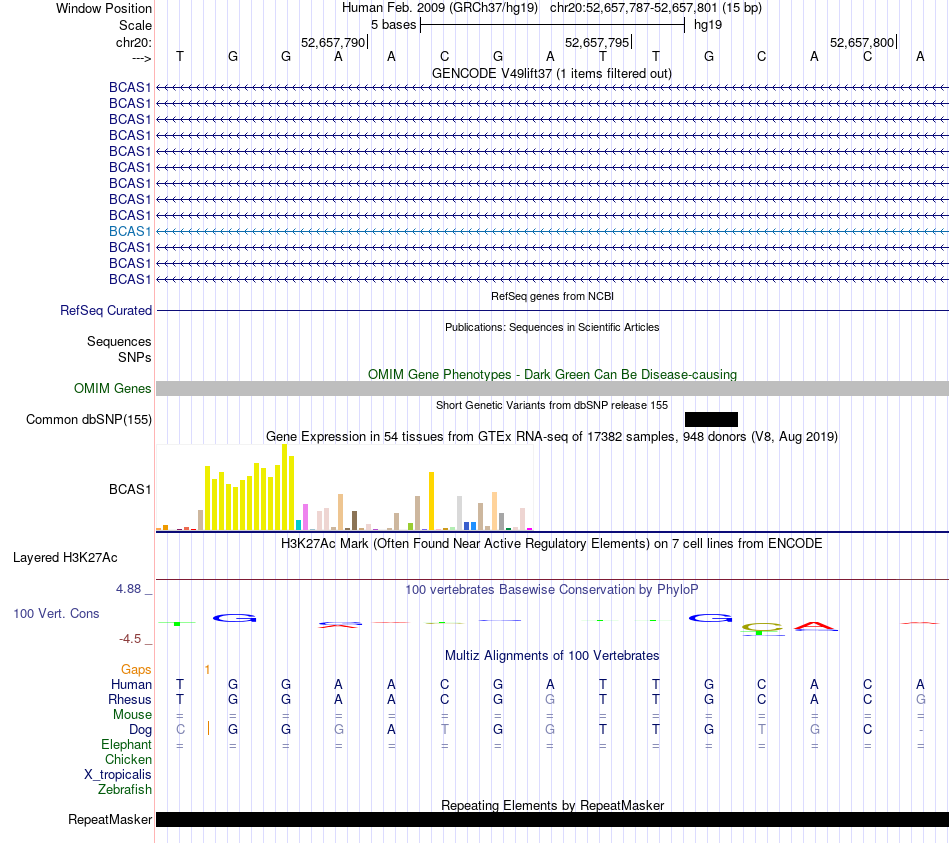The width and height of the screenshot is (950, 843).
Task: Click the Human Feb. 2009 (GRCh37/hg19) heading
Action: [x=439, y=8]
